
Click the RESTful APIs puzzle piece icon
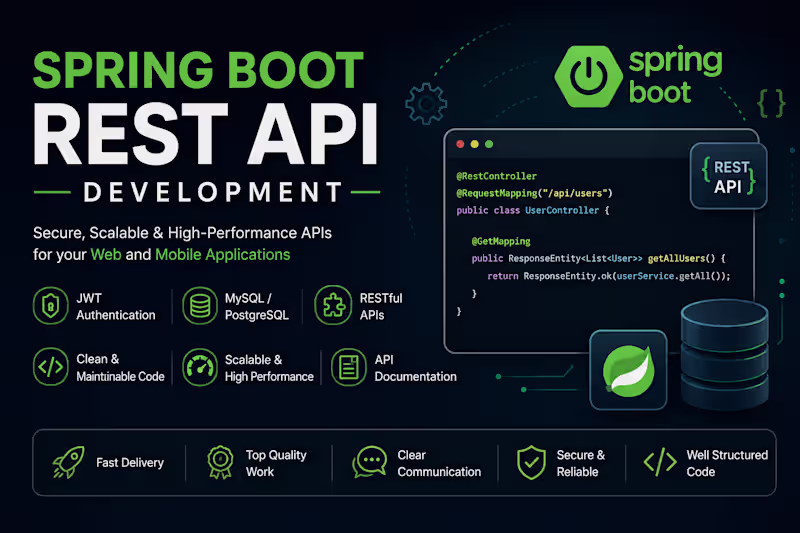(x=333, y=306)
